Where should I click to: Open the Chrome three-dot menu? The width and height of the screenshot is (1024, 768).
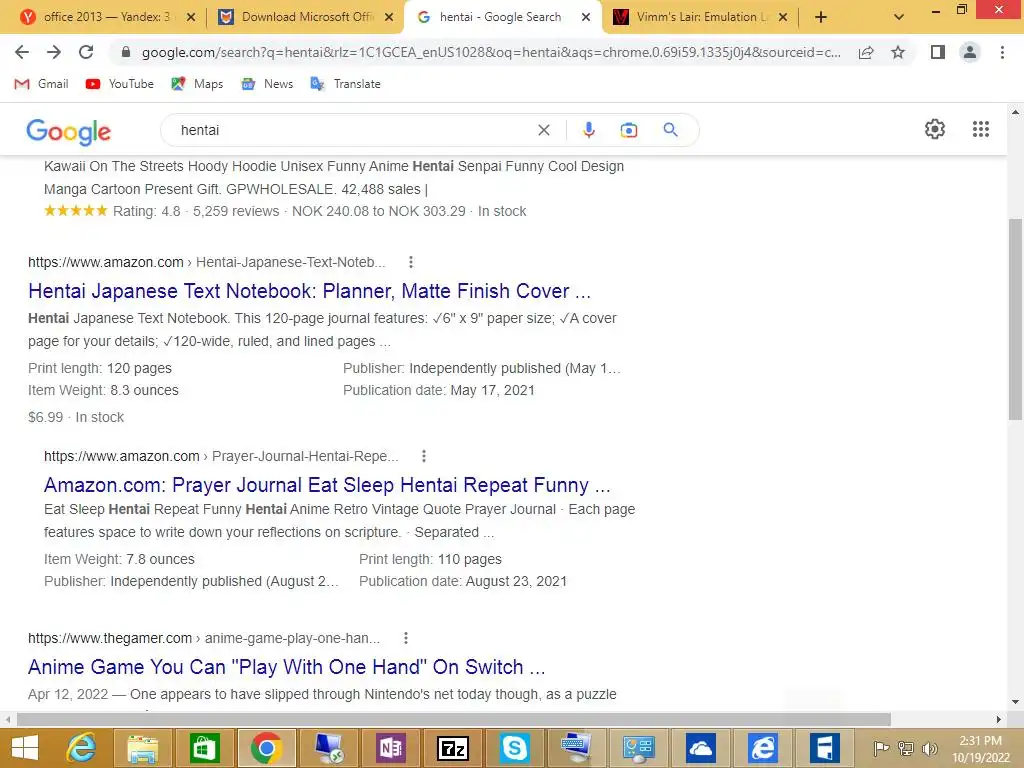pos(1002,52)
